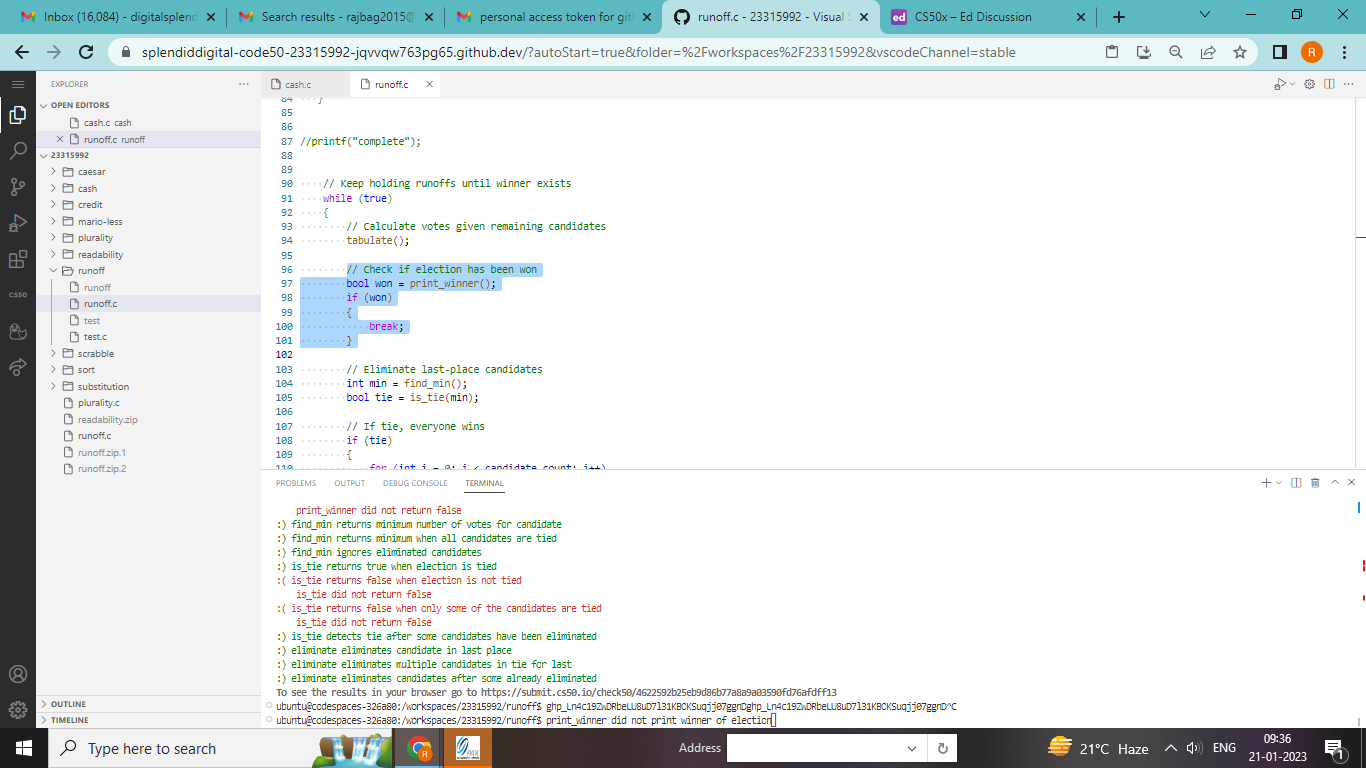The height and width of the screenshot is (768, 1366).
Task: Open the Explorer view in activity bar
Action: pos(18,116)
